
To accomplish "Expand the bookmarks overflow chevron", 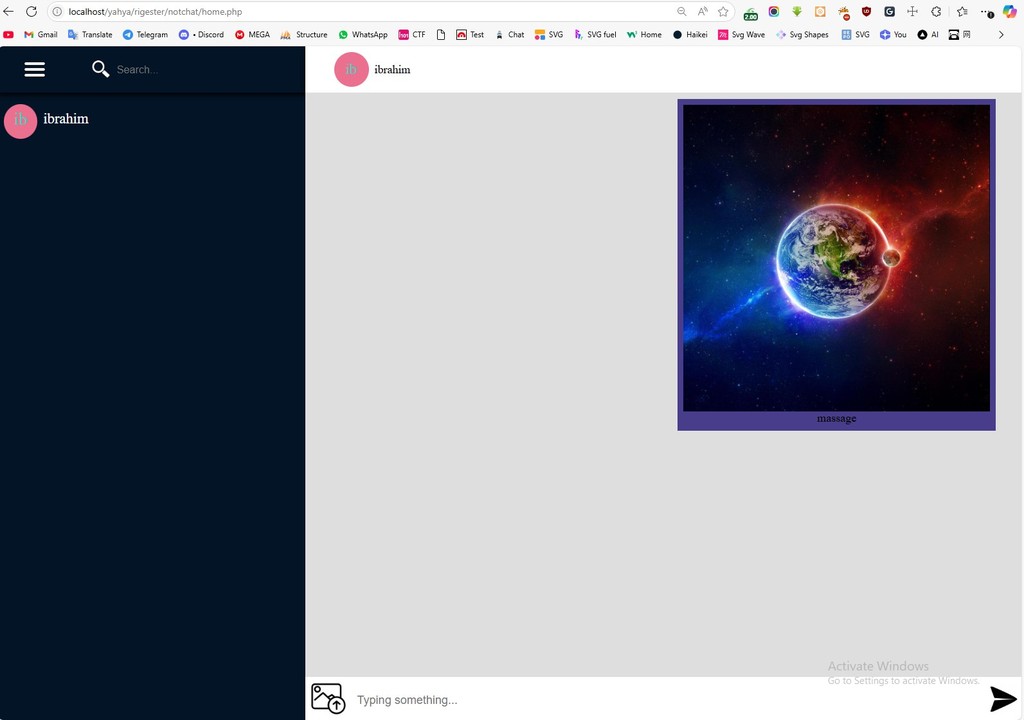I will pyautogui.click(x=1001, y=35).
